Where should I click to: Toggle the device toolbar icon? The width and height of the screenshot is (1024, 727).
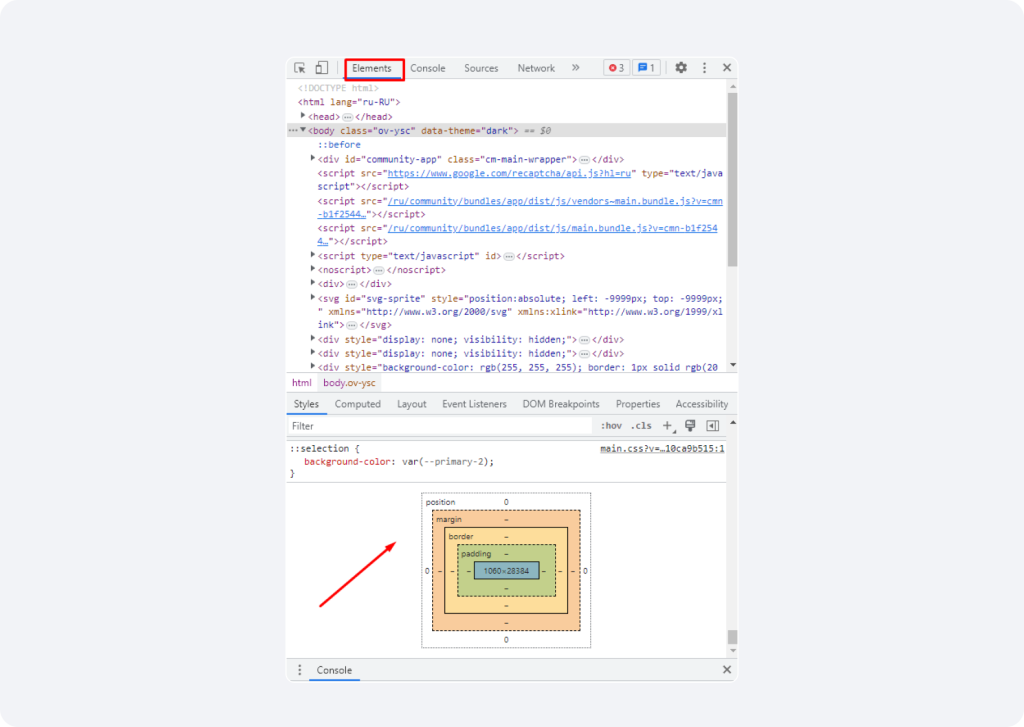[321, 68]
